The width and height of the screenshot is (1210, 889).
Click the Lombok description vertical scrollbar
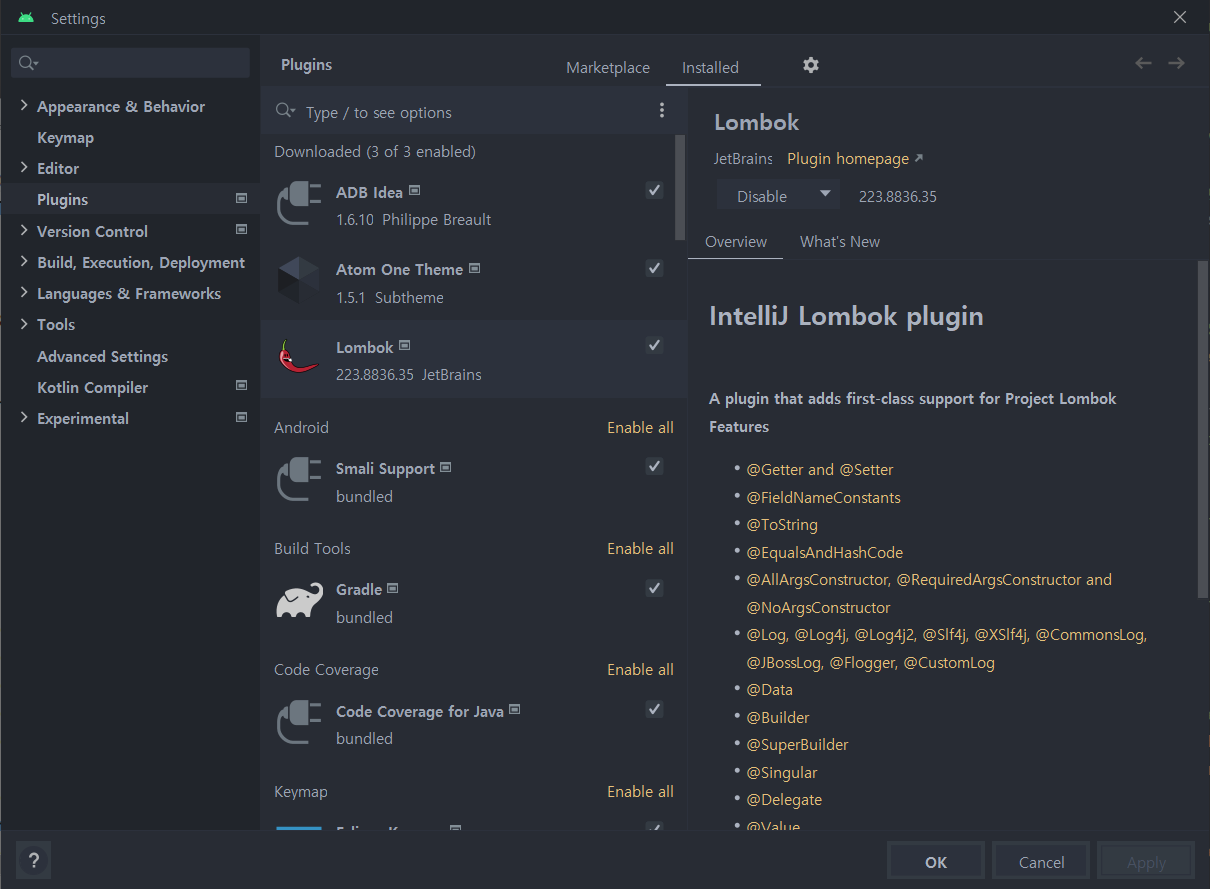[1202, 430]
